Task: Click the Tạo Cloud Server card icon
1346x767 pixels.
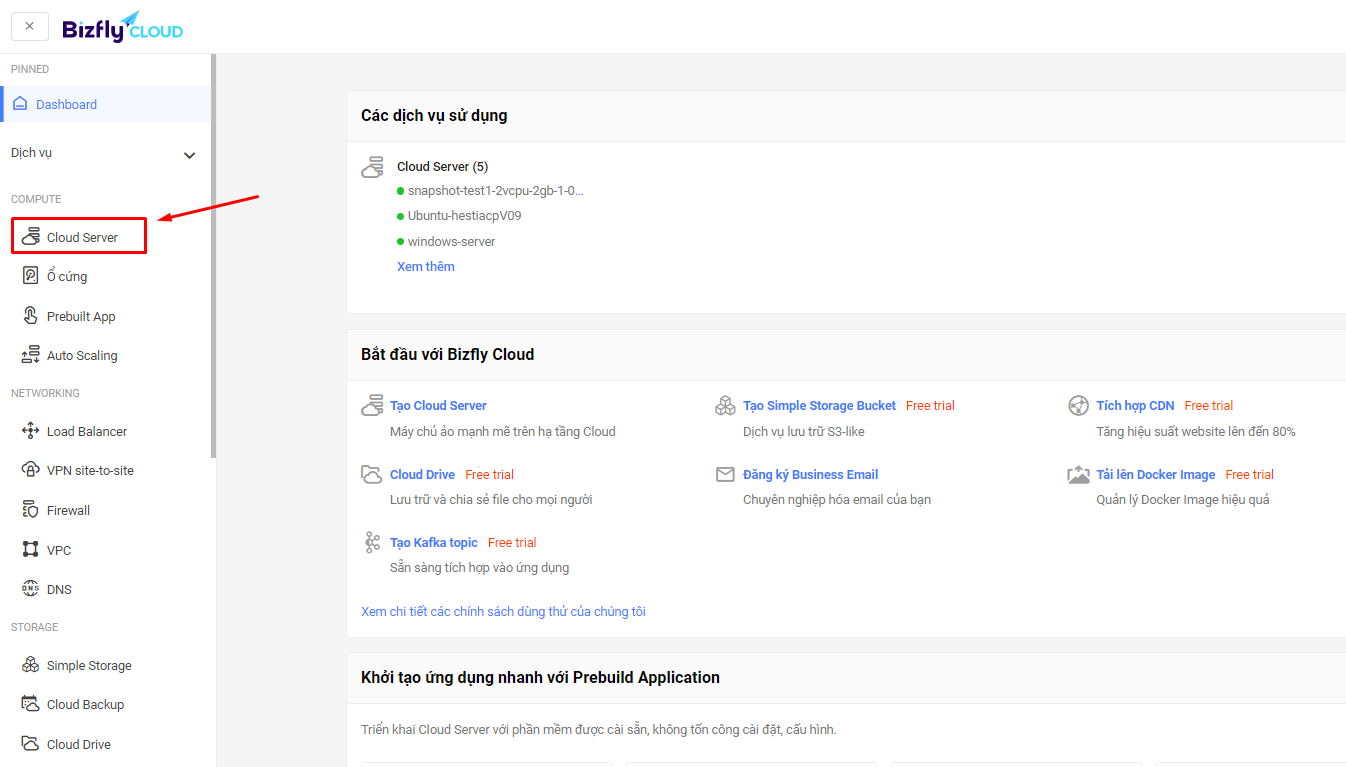Action: click(372, 406)
